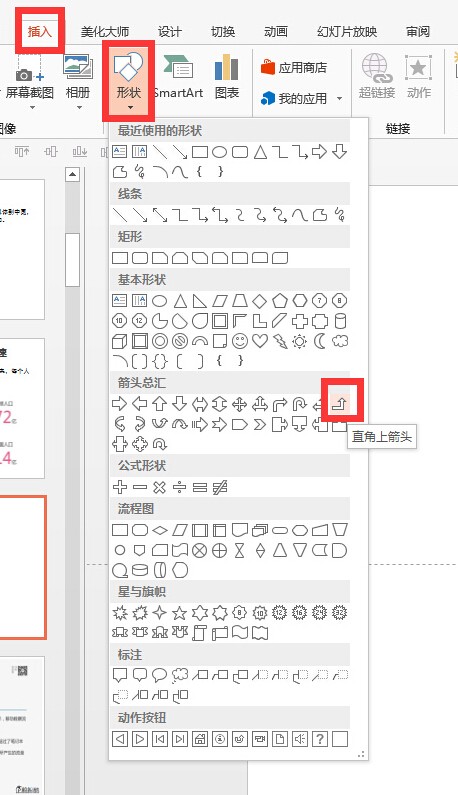Select the Movie camera action button
The width and height of the screenshot is (458, 795).
pyautogui.click(x=260, y=739)
